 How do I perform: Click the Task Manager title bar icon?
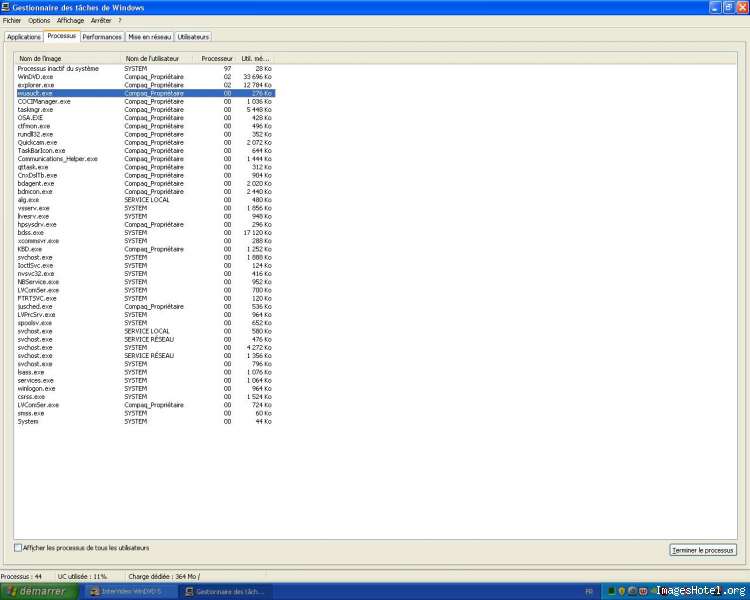tap(5, 7)
